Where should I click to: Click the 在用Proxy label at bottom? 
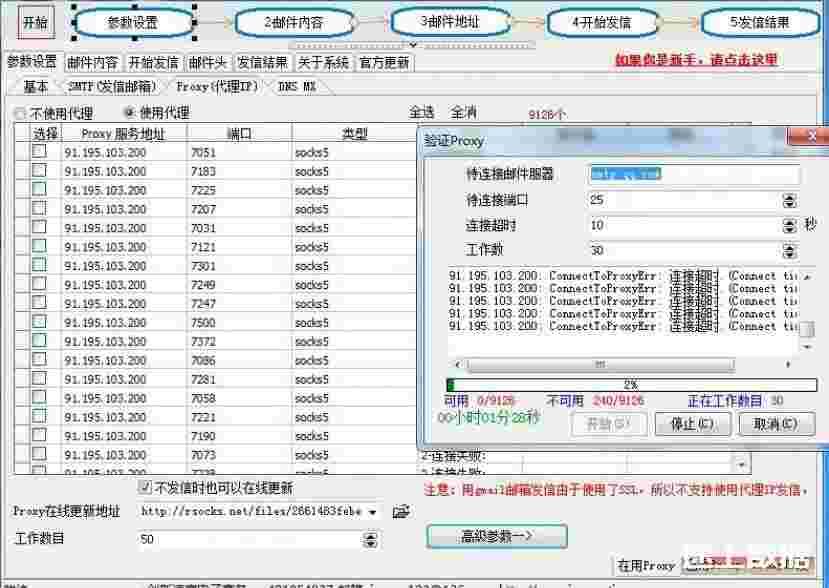coord(646,566)
